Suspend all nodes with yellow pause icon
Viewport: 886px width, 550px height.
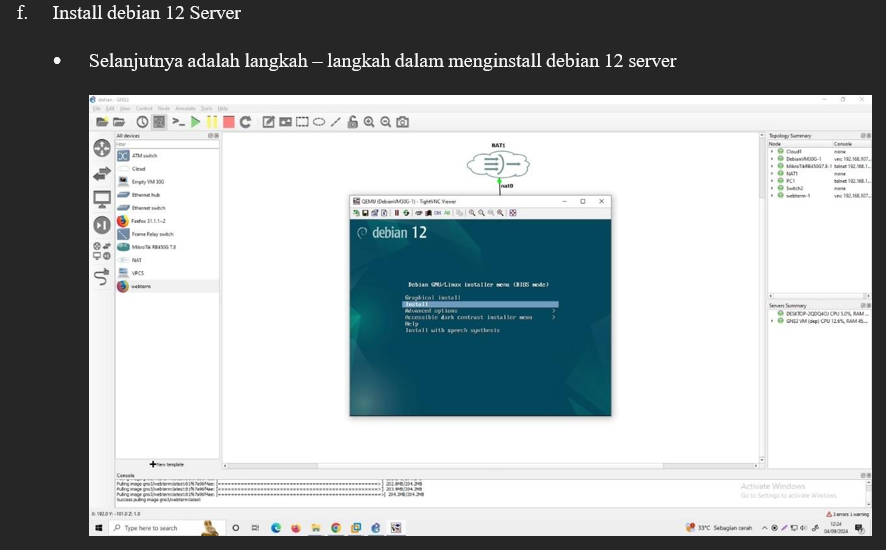[212, 122]
